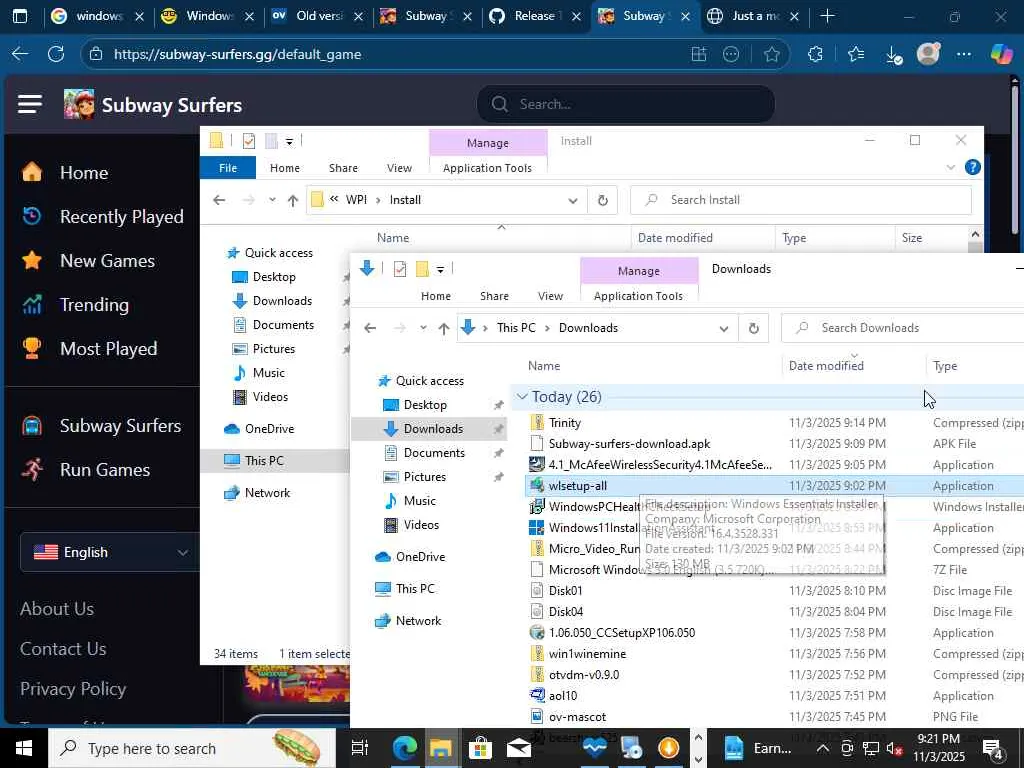Visit the Contact Us page

pyautogui.click(x=63, y=648)
